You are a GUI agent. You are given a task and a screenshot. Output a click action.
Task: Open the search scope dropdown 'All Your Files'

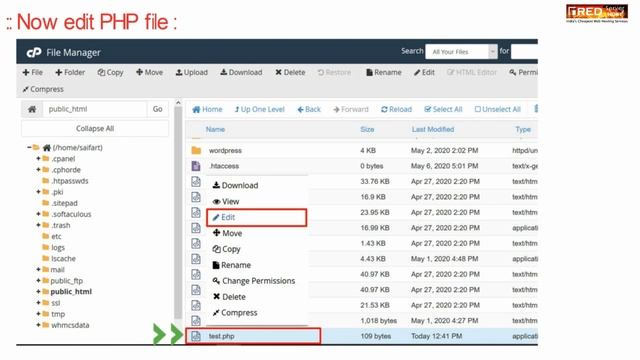point(461,52)
